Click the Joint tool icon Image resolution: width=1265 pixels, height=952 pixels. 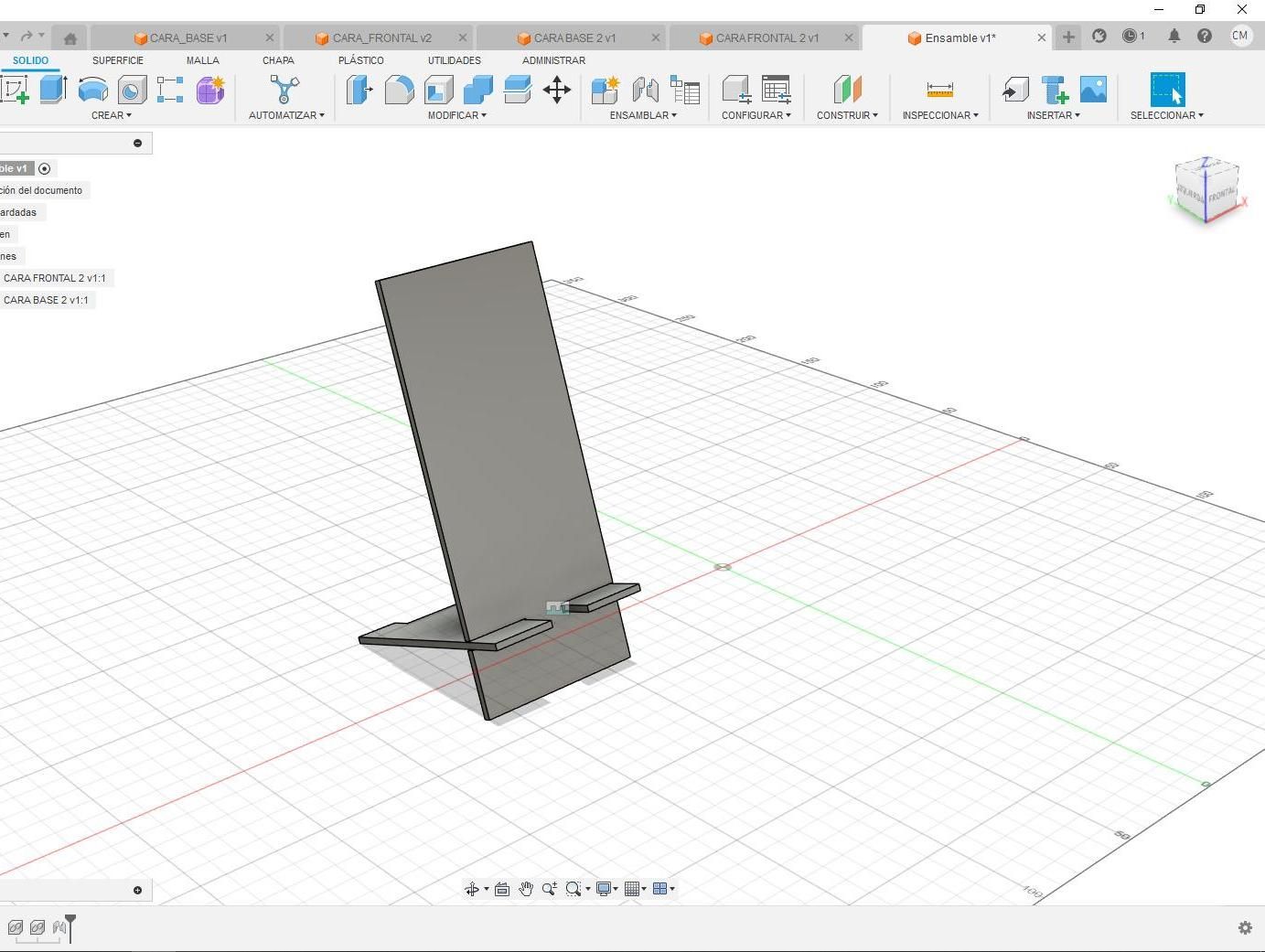pos(645,90)
